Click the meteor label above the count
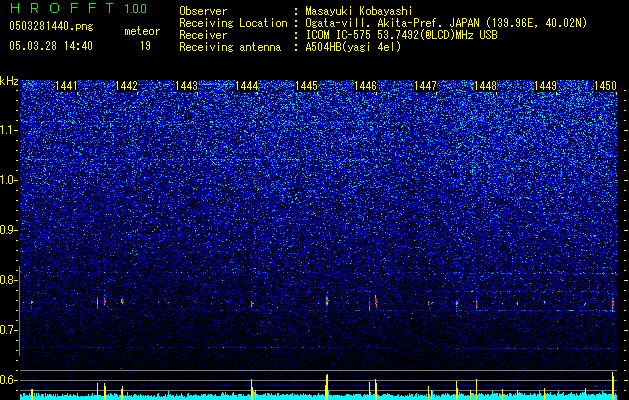The height and width of the screenshot is (400, 629). 142,31
